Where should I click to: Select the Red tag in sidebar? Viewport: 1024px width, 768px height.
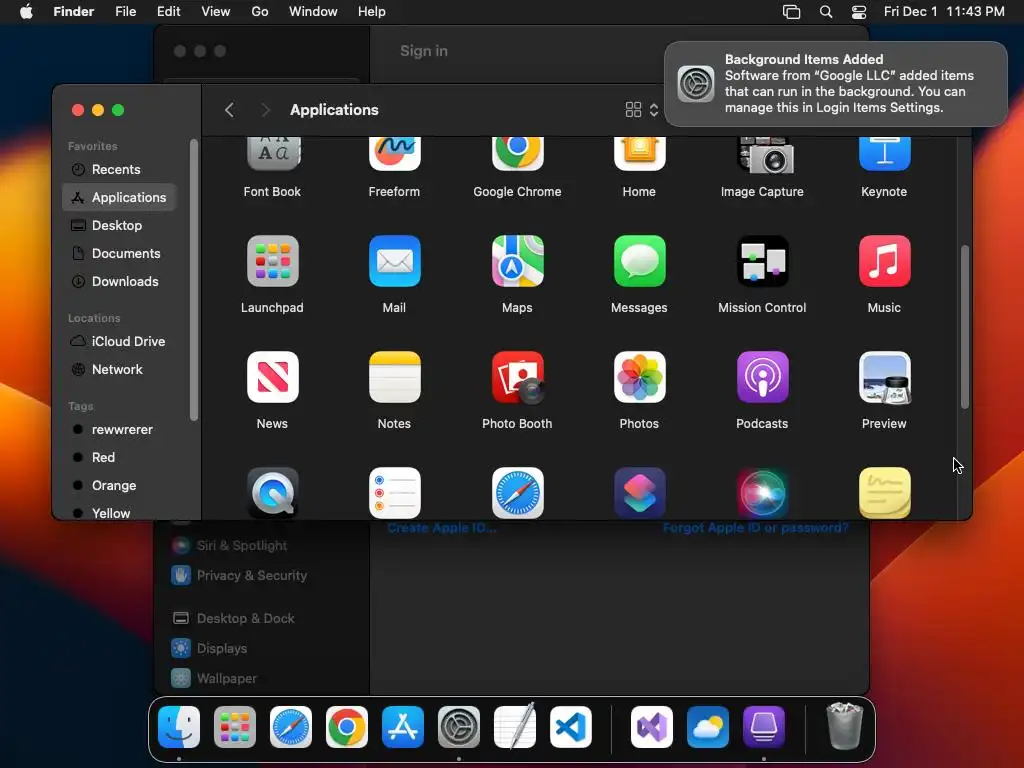(x=119, y=458)
